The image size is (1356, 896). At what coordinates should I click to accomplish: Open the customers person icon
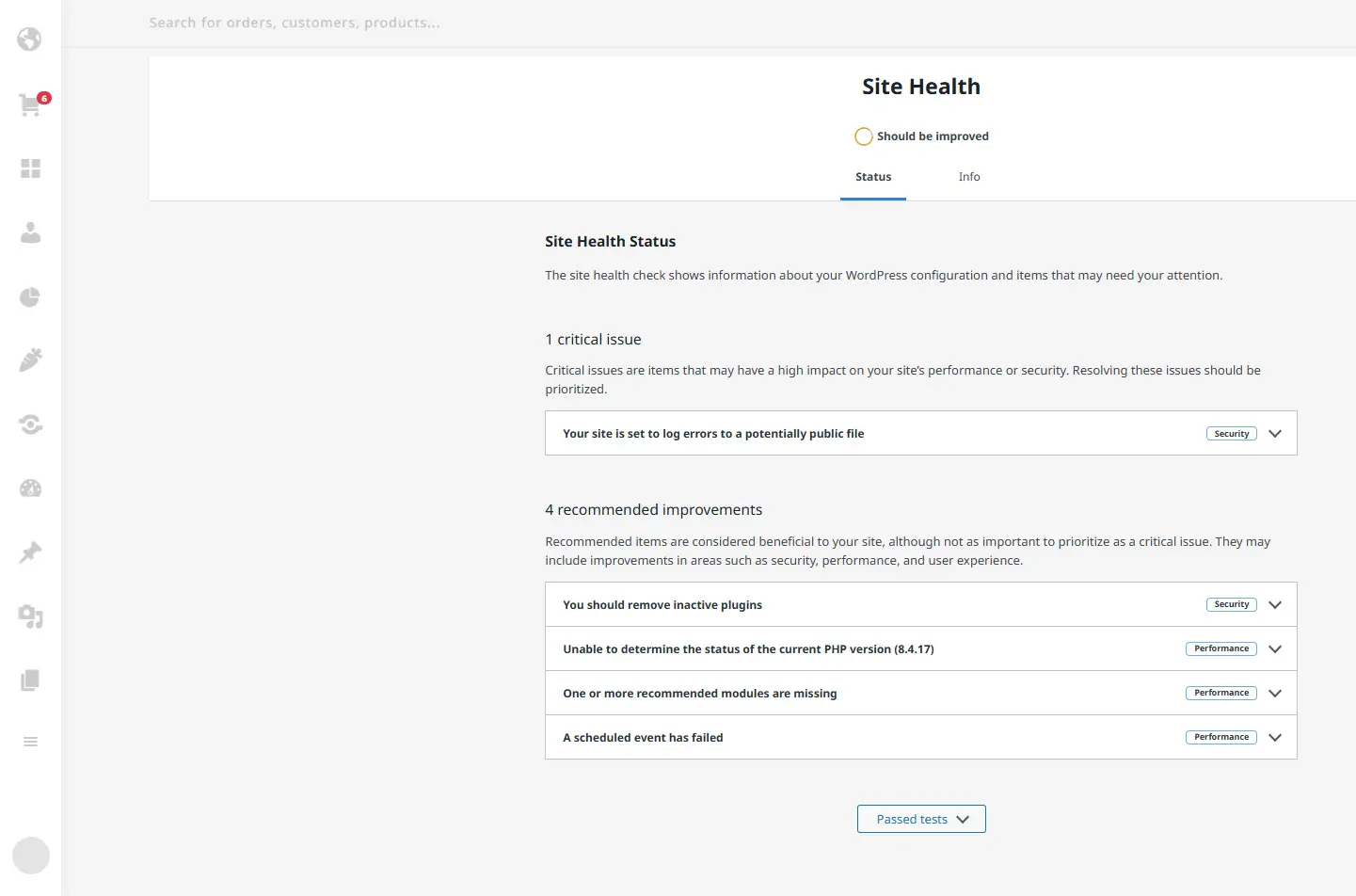click(30, 232)
